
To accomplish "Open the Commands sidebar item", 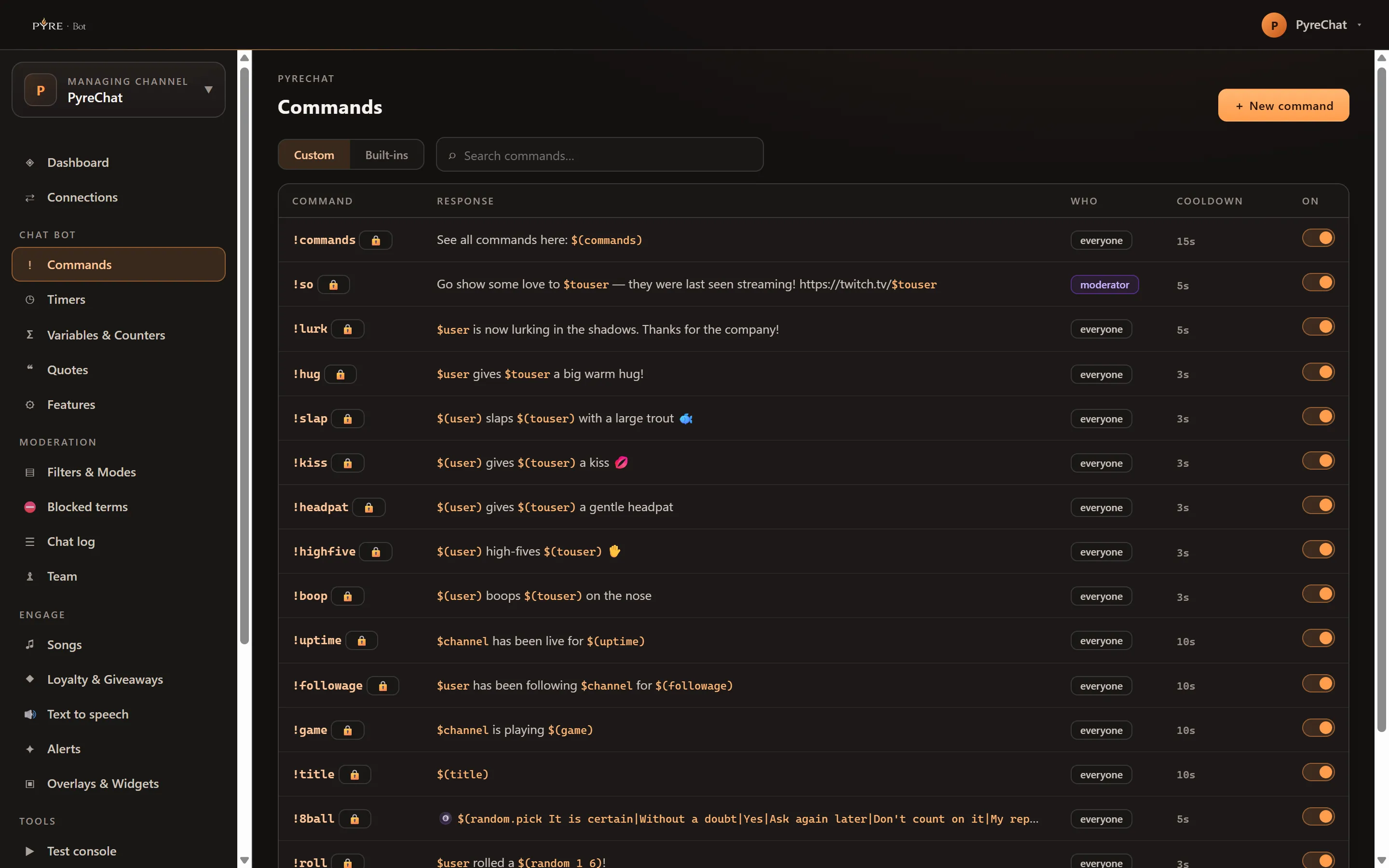I will 118,265.
